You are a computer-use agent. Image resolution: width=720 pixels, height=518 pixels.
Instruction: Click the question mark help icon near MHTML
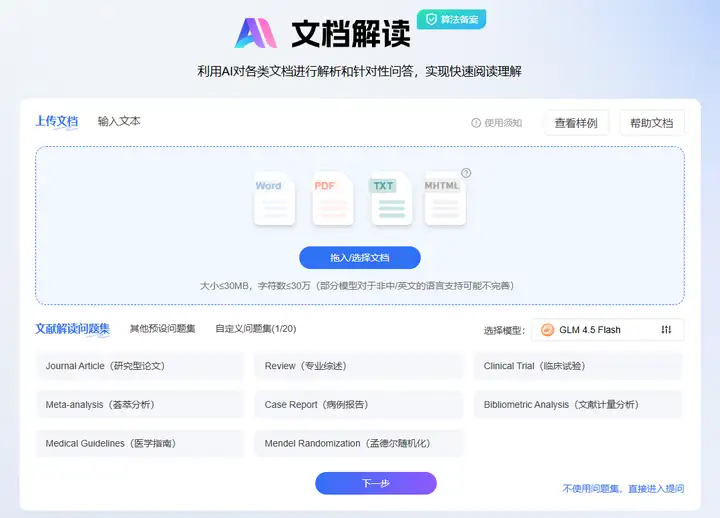(x=466, y=173)
